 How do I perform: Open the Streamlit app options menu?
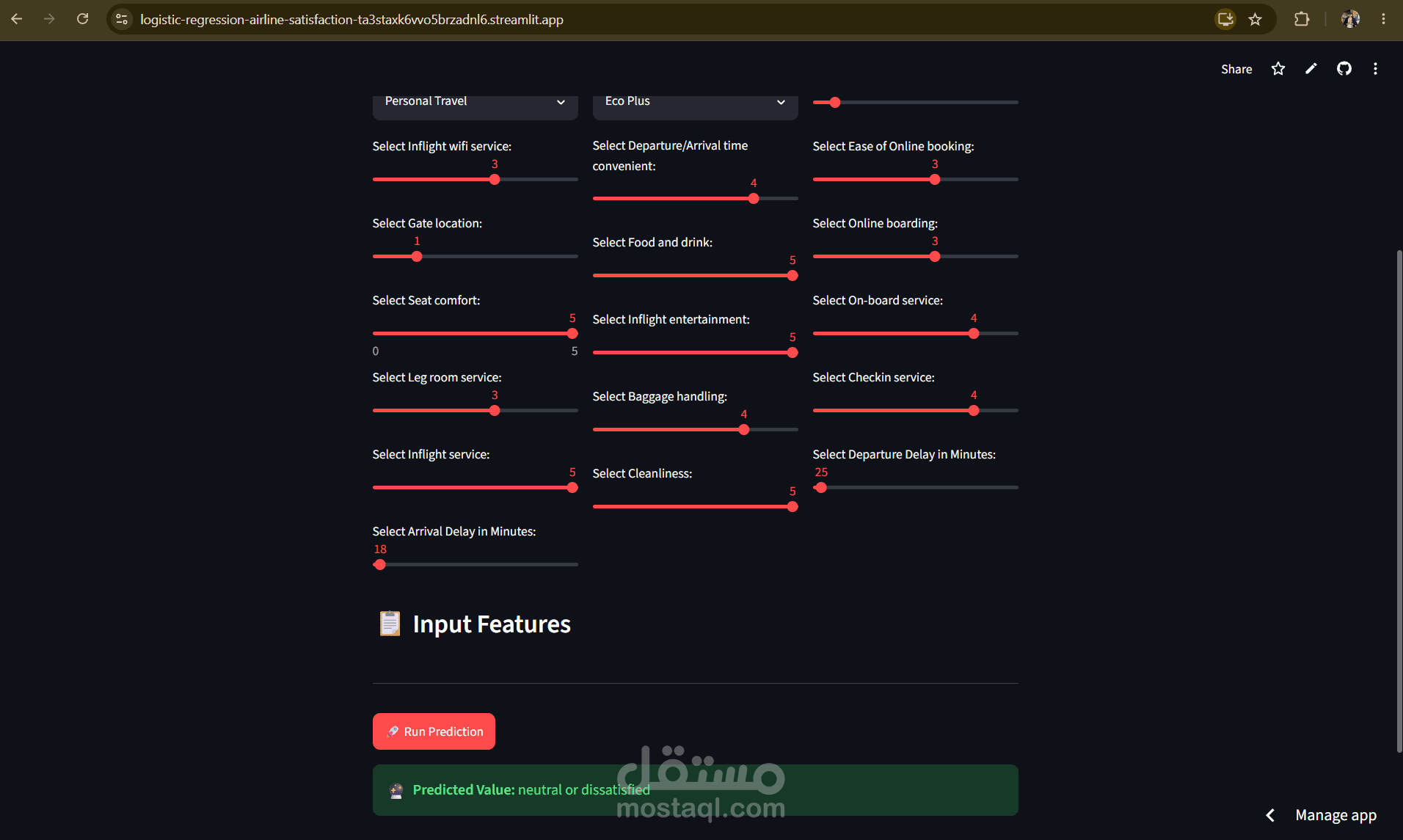pyautogui.click(x=1375, y=68)
